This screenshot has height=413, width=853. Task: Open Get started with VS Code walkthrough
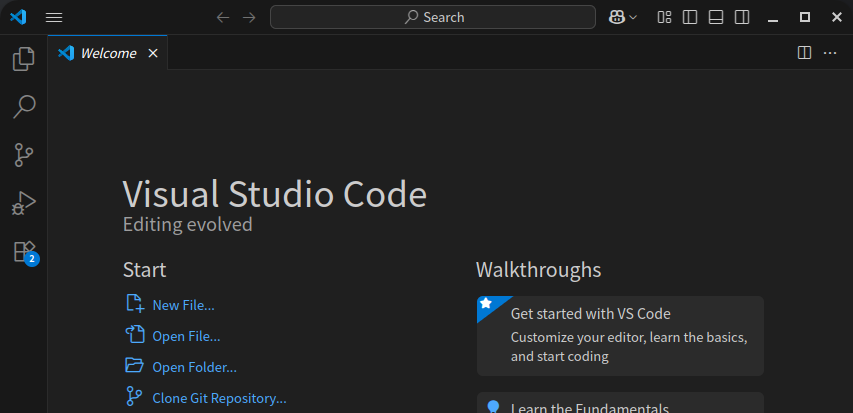pyautogui.click(x=620, y=336)
